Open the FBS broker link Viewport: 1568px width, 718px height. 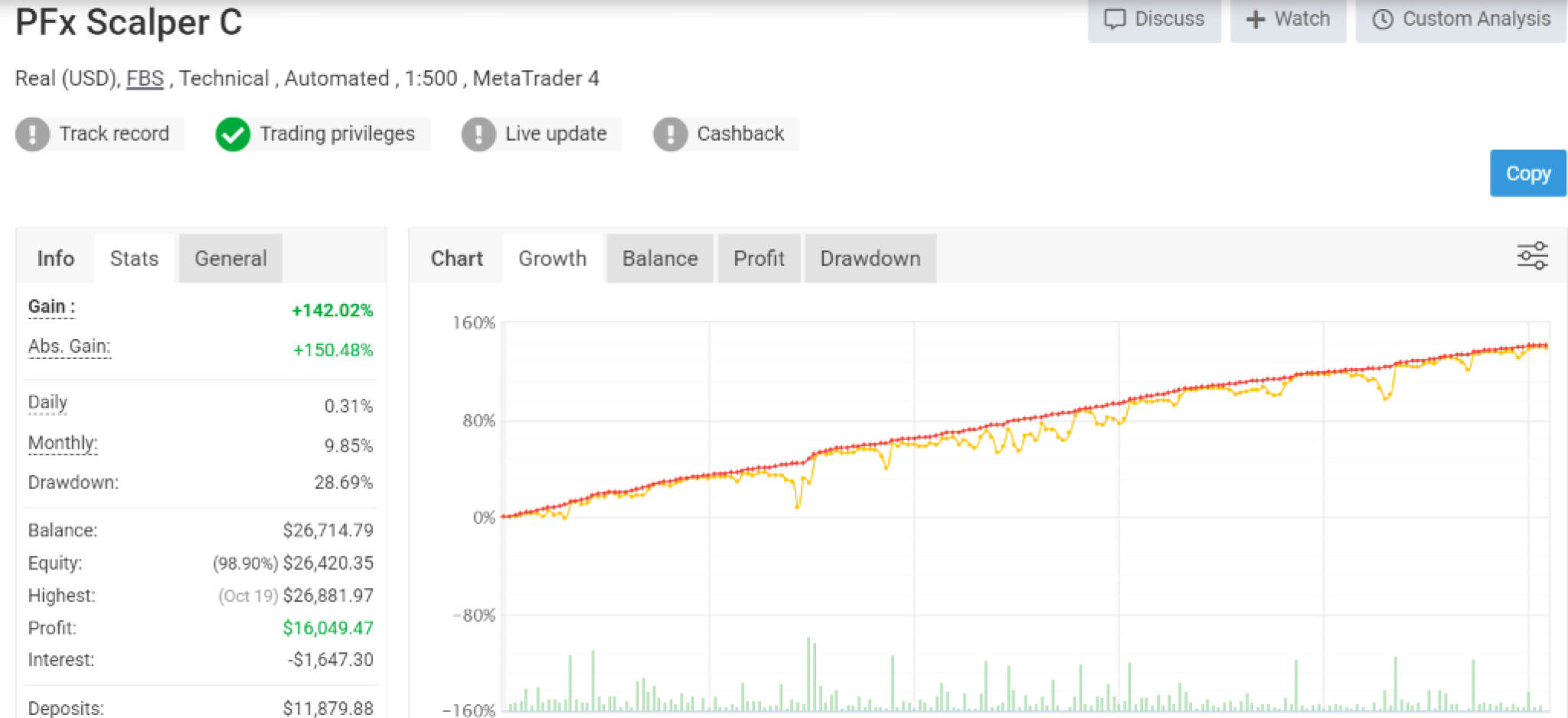[x=145, y=78]
